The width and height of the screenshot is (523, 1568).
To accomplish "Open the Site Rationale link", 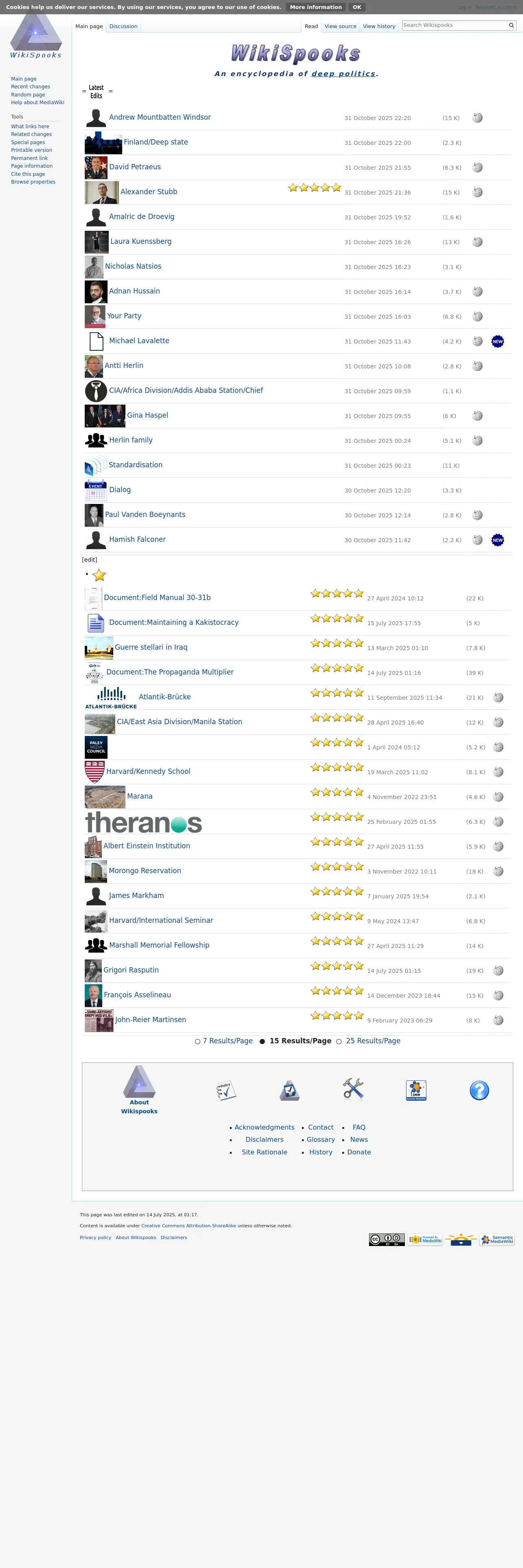I will [x=264, y=1152].
